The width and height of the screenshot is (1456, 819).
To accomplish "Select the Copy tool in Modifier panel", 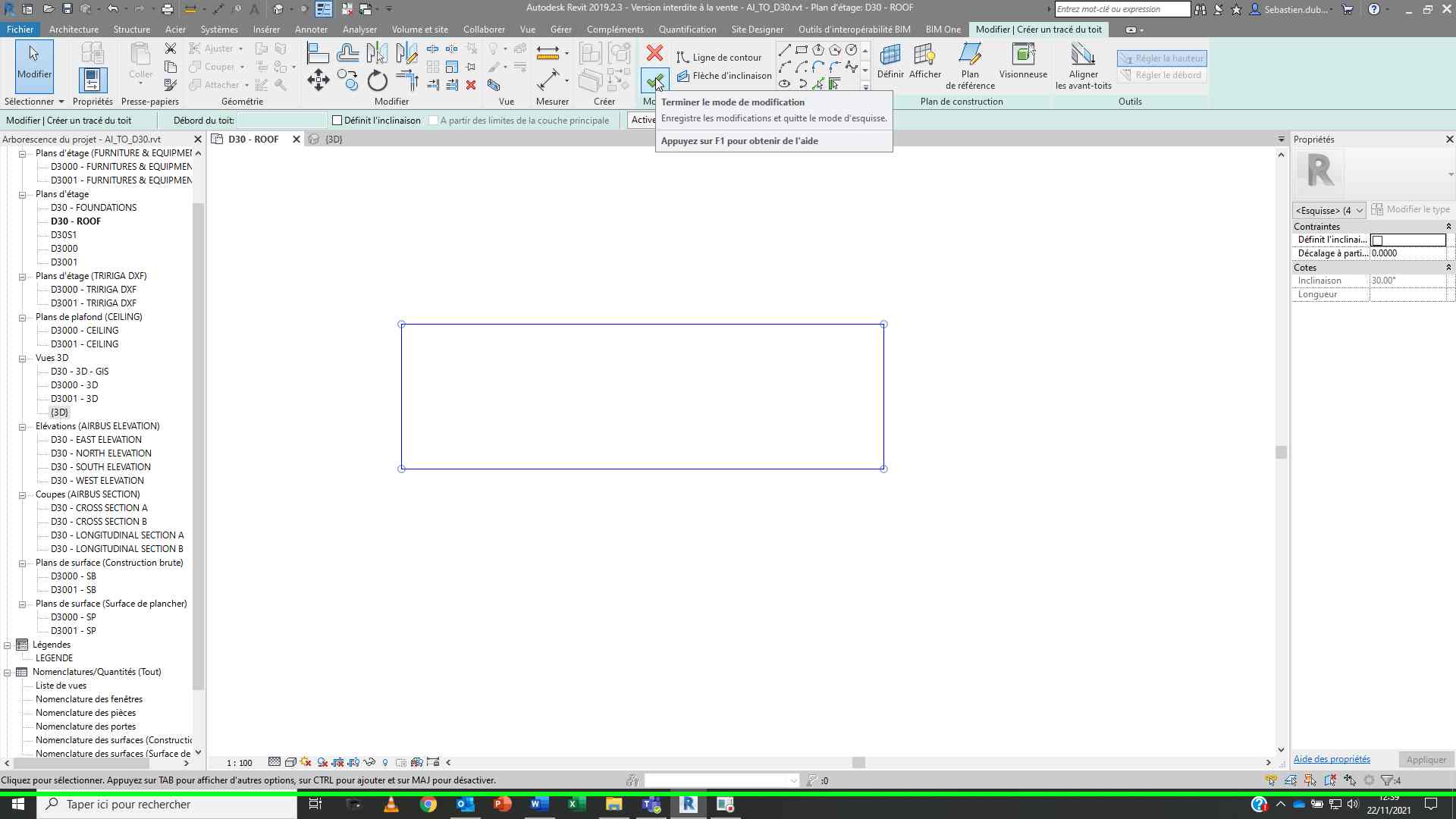I will 347,80.
